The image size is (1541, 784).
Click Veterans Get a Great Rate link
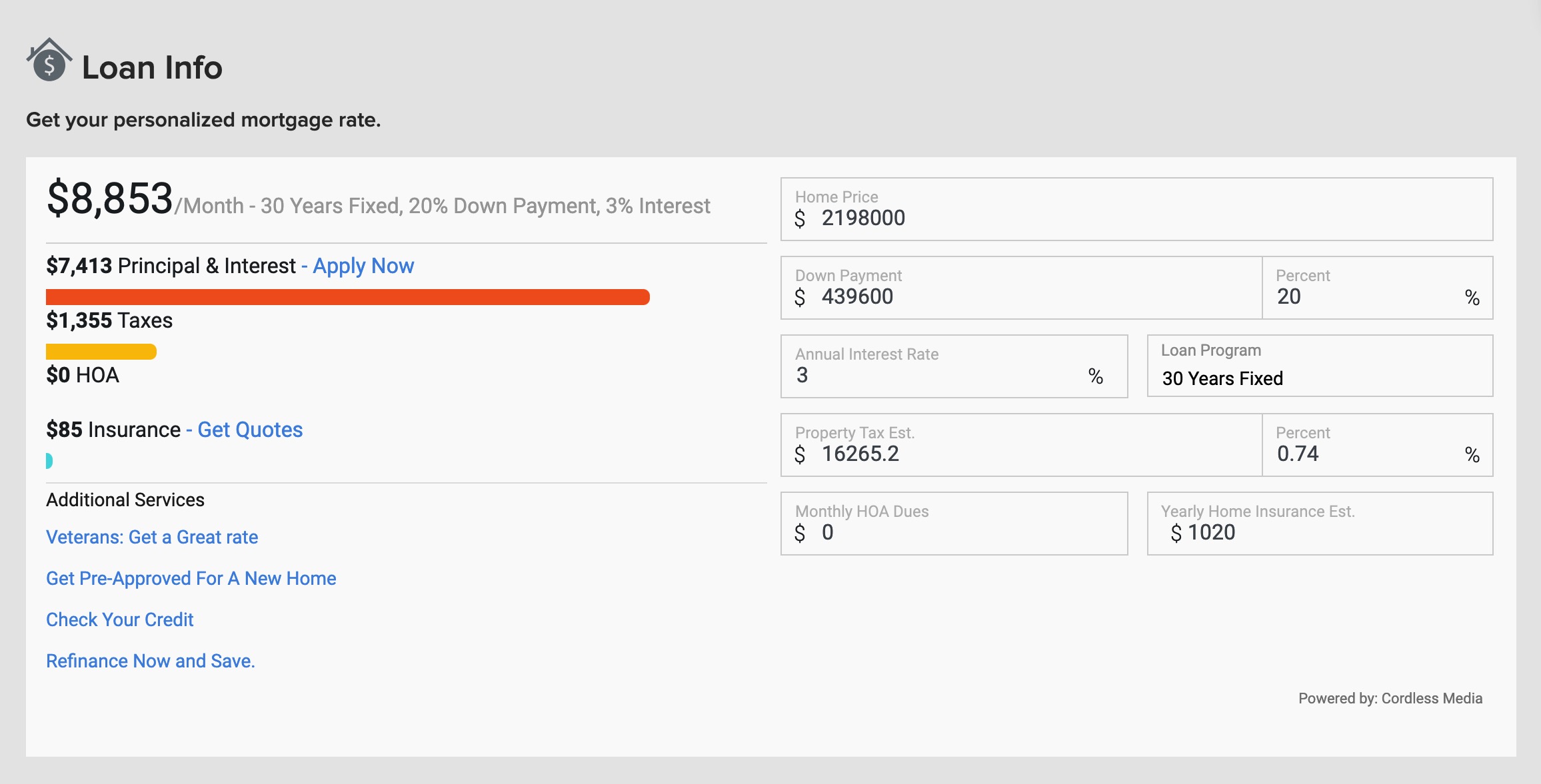tap(152, 536)
